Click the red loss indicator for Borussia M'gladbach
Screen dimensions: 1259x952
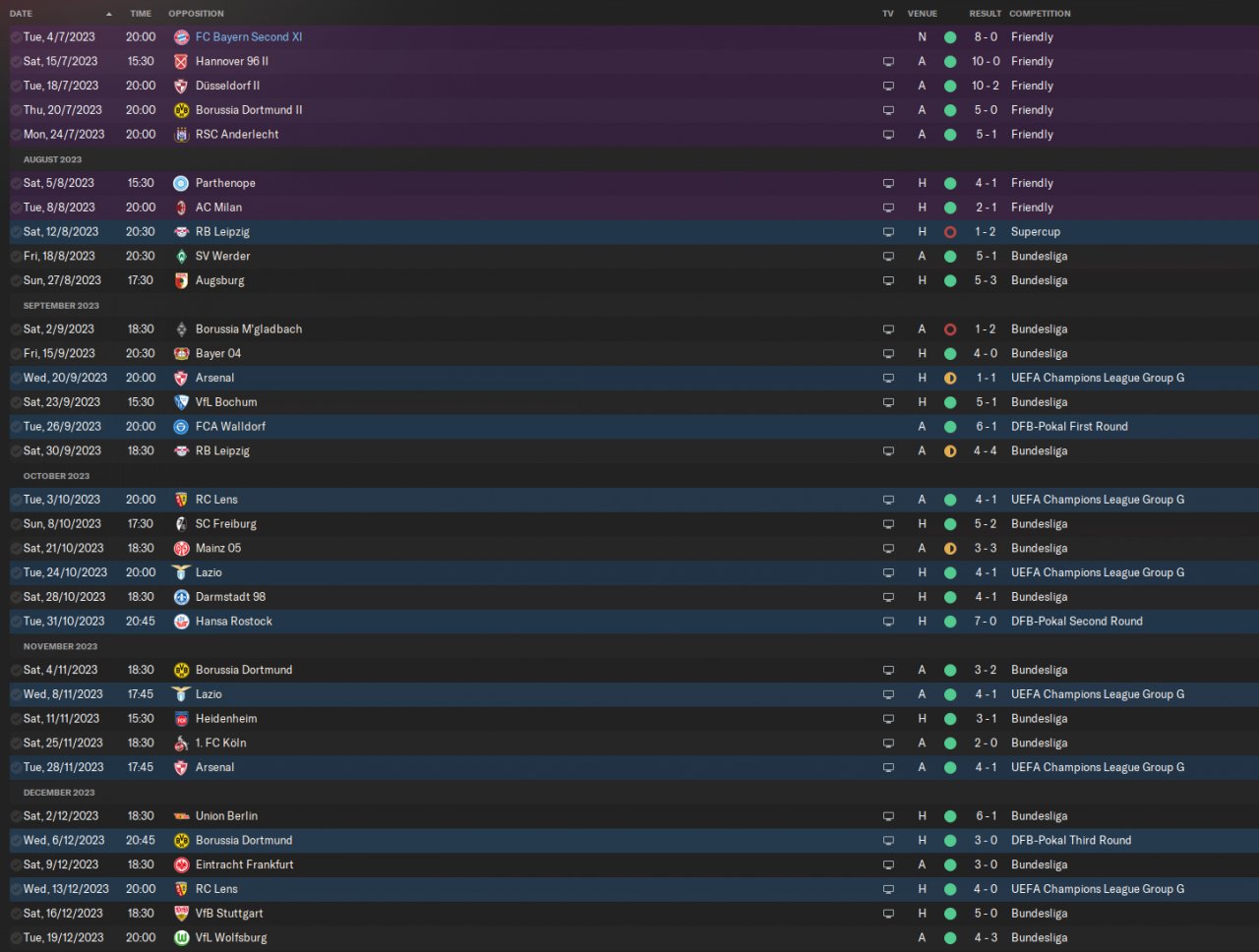click(950, 329)
